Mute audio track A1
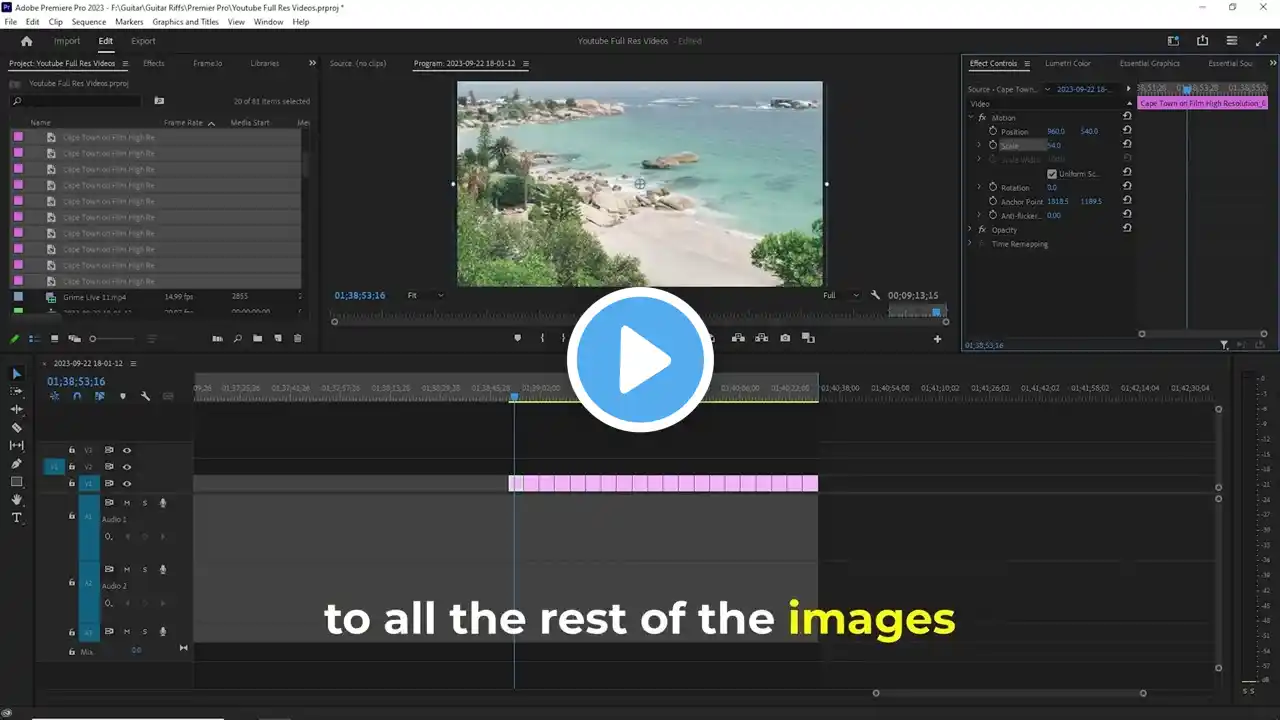 [127, 502]
